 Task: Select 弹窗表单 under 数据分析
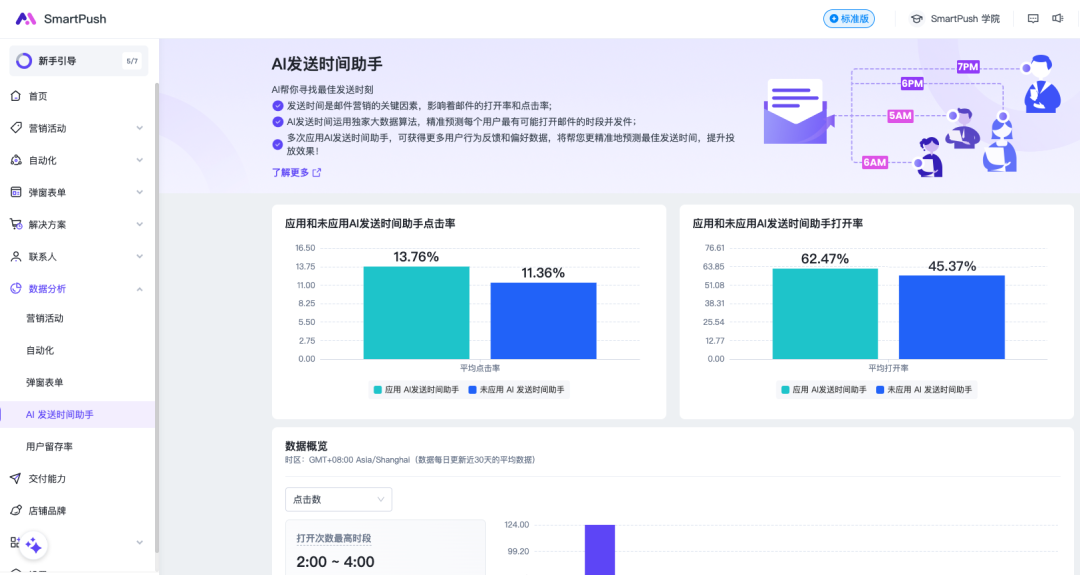(x=45, y=382)
